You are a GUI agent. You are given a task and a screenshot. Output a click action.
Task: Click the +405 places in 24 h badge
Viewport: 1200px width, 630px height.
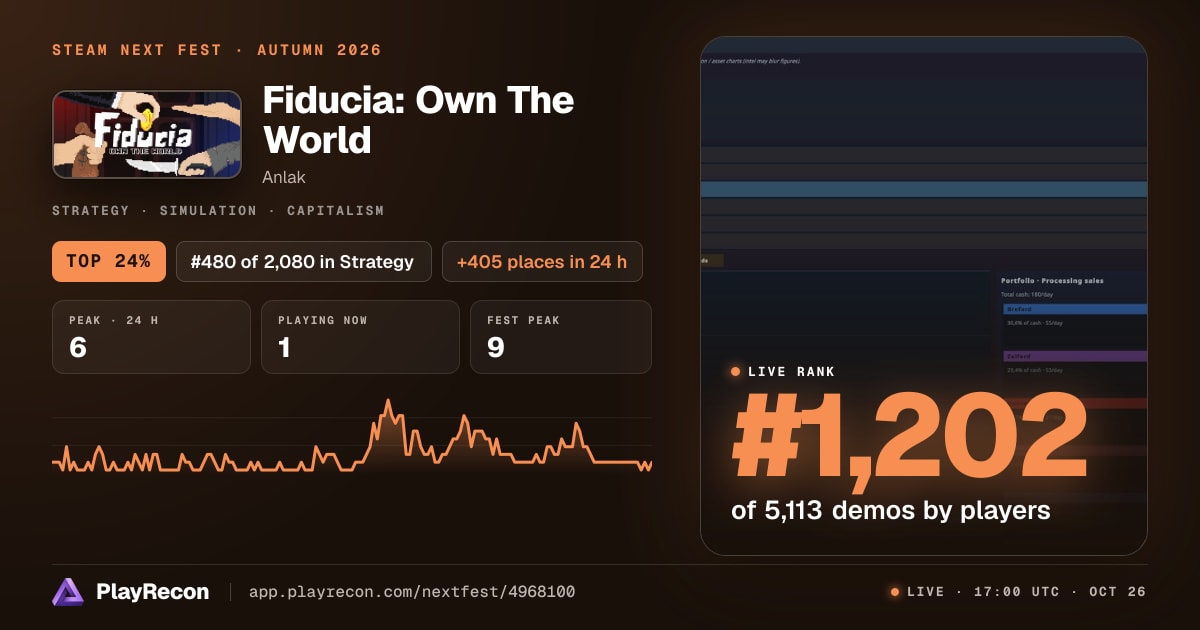point(542,262)
